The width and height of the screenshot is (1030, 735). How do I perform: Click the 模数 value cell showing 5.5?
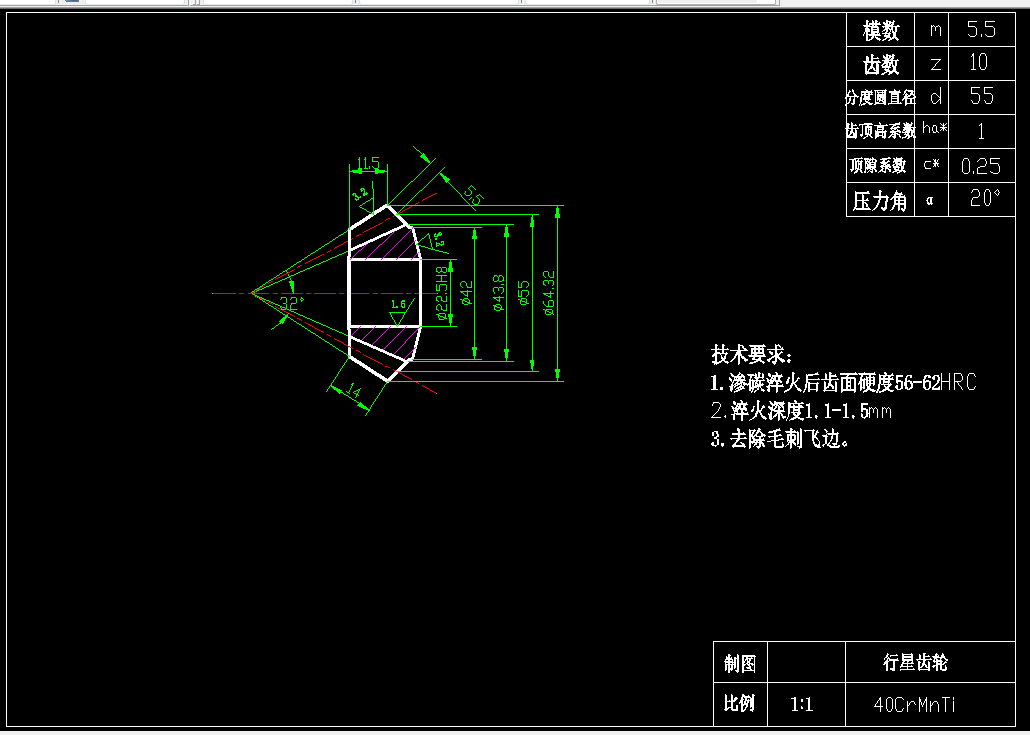[981, 30]
